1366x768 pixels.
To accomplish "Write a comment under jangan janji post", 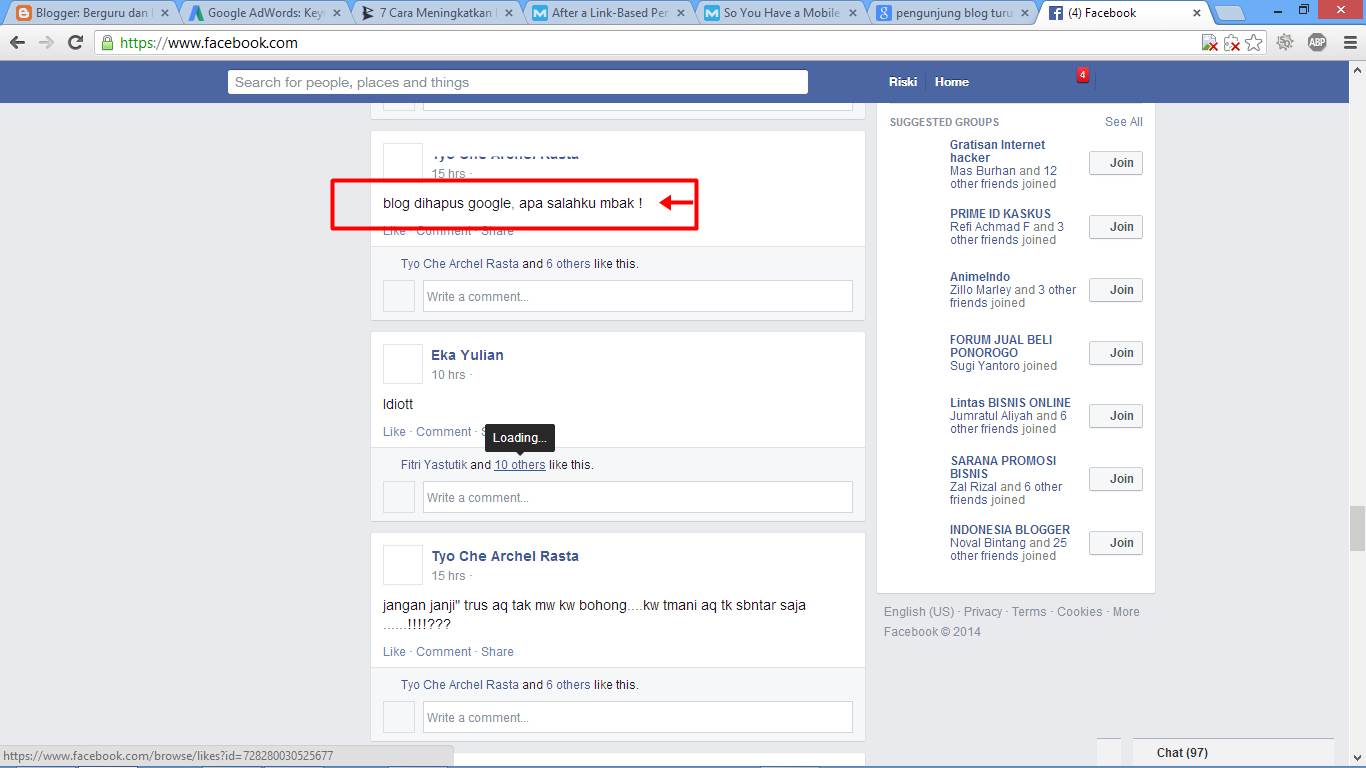I will pyautogui.click(x=638, y=717).
